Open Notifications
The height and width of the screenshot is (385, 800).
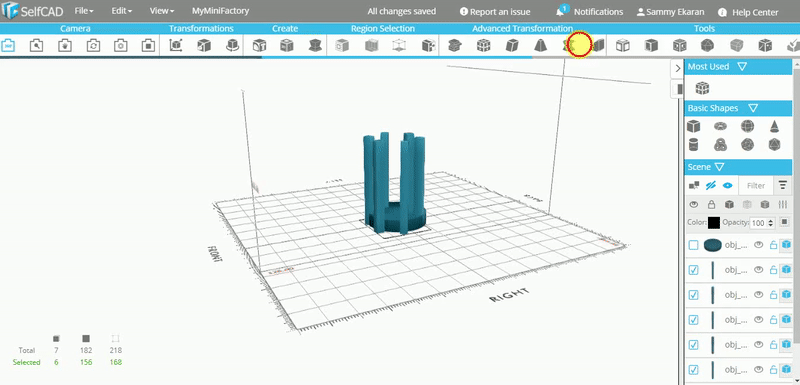(x=590, y=12)
